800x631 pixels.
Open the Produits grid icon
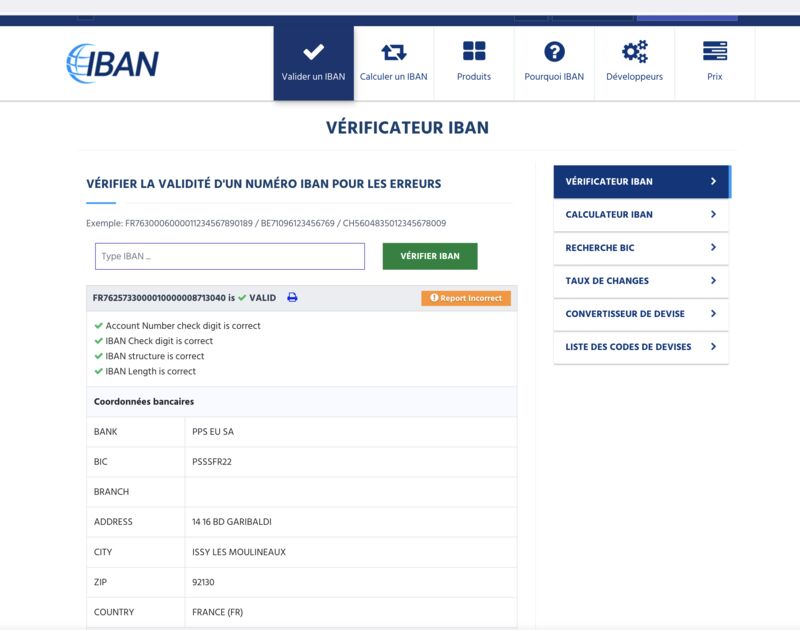(474, 52)
